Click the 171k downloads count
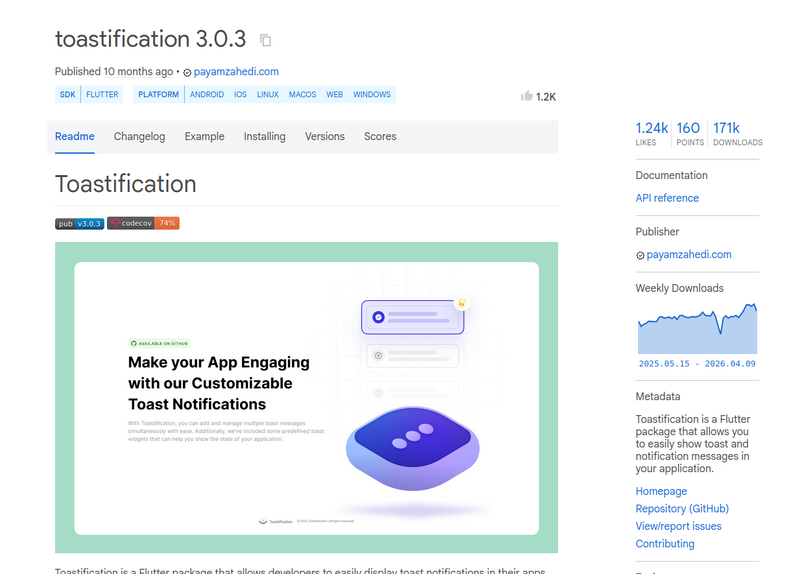This screenshot has height=574, width=800. [737, 134]
